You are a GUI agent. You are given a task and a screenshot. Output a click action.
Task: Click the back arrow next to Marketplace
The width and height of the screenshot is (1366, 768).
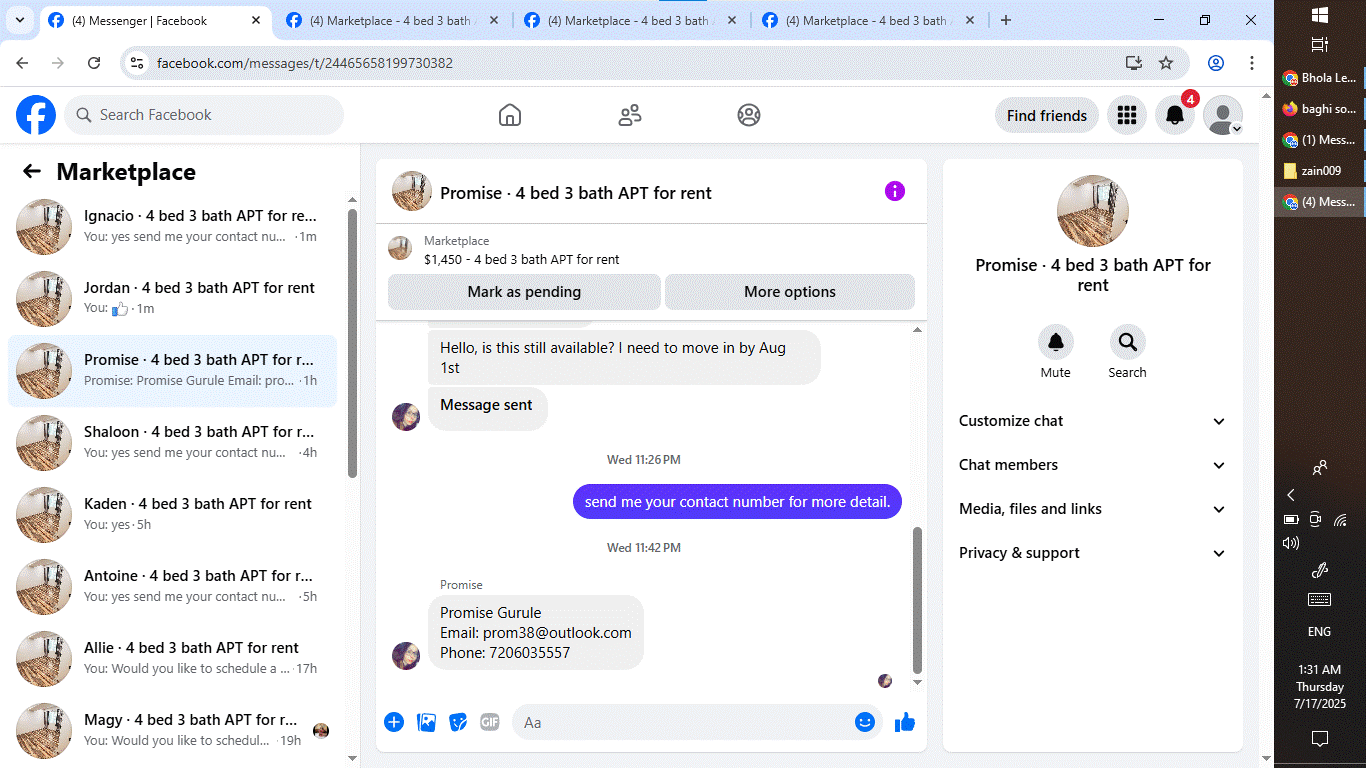pyautogui.click(x=32, y=172)
